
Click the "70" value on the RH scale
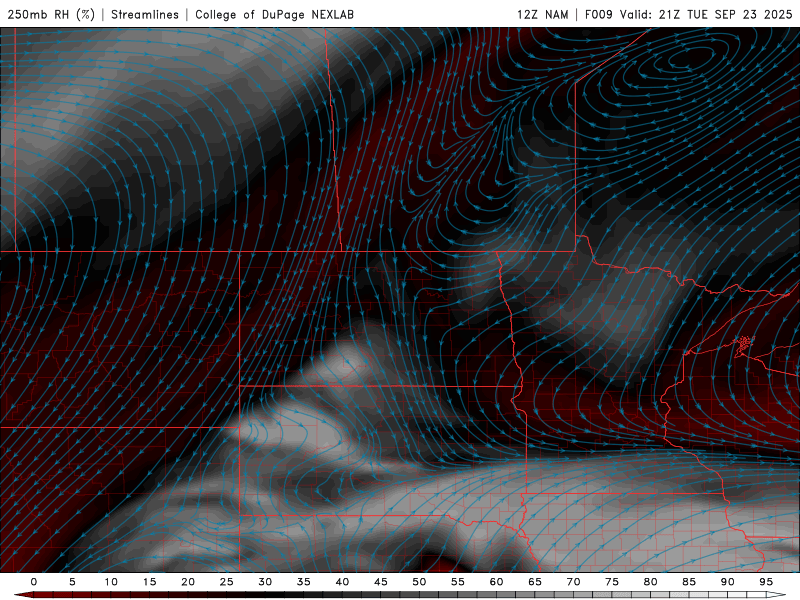point(573,582)
